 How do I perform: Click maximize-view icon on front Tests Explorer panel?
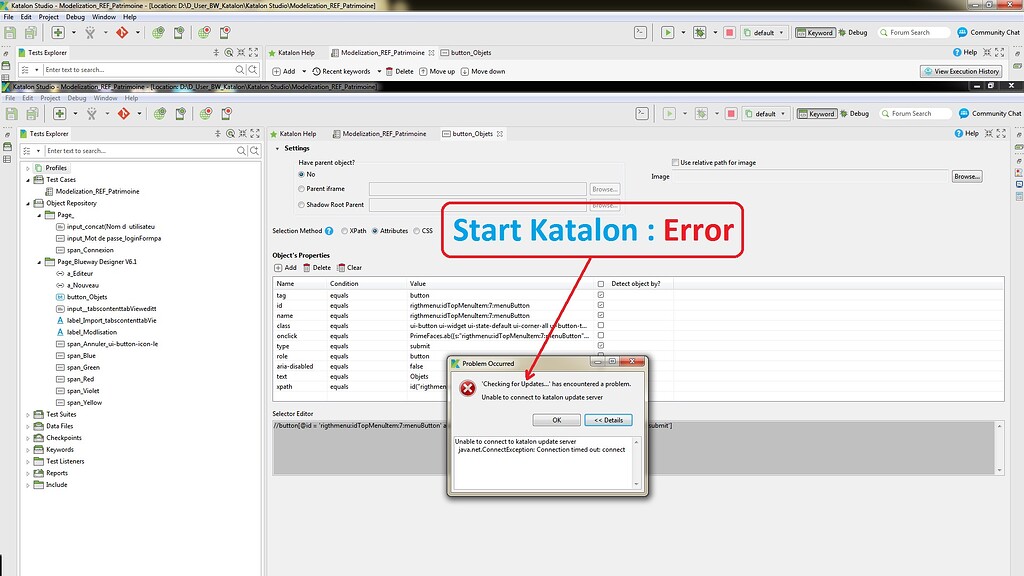pyautogui.click(x=255, y=133)
